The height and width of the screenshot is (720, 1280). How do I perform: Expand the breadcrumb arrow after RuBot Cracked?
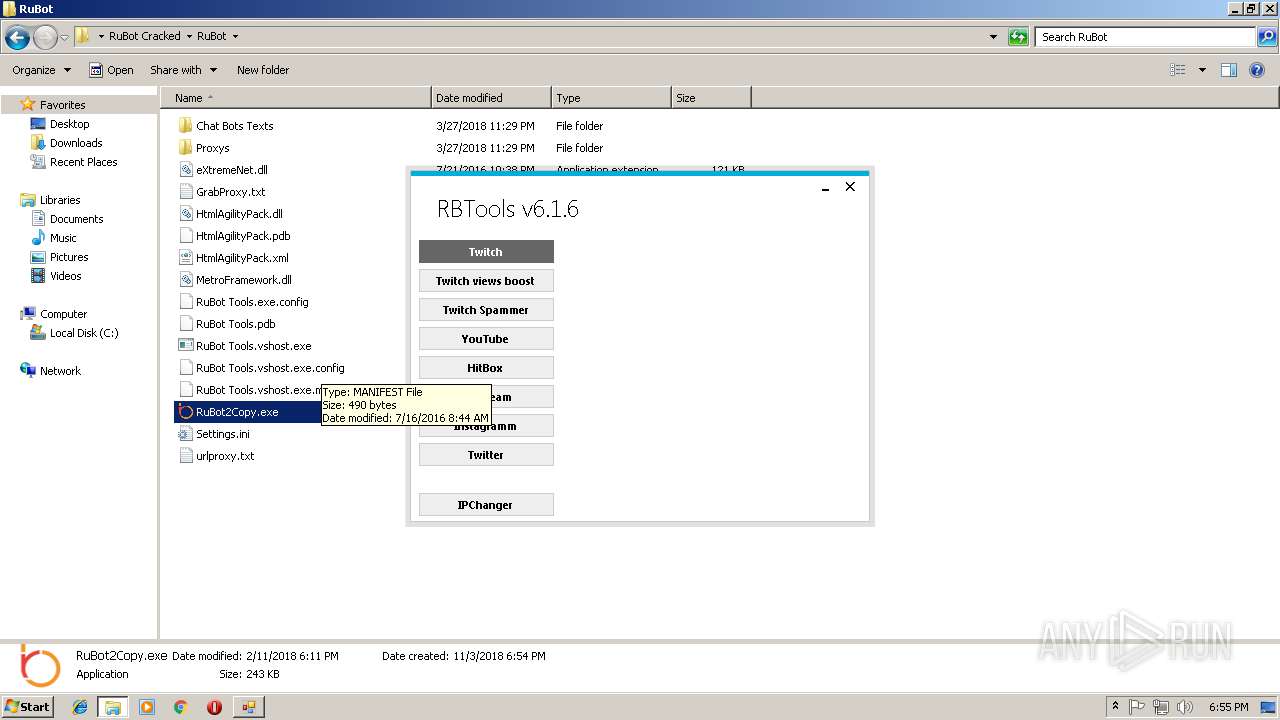coord(188,36)
